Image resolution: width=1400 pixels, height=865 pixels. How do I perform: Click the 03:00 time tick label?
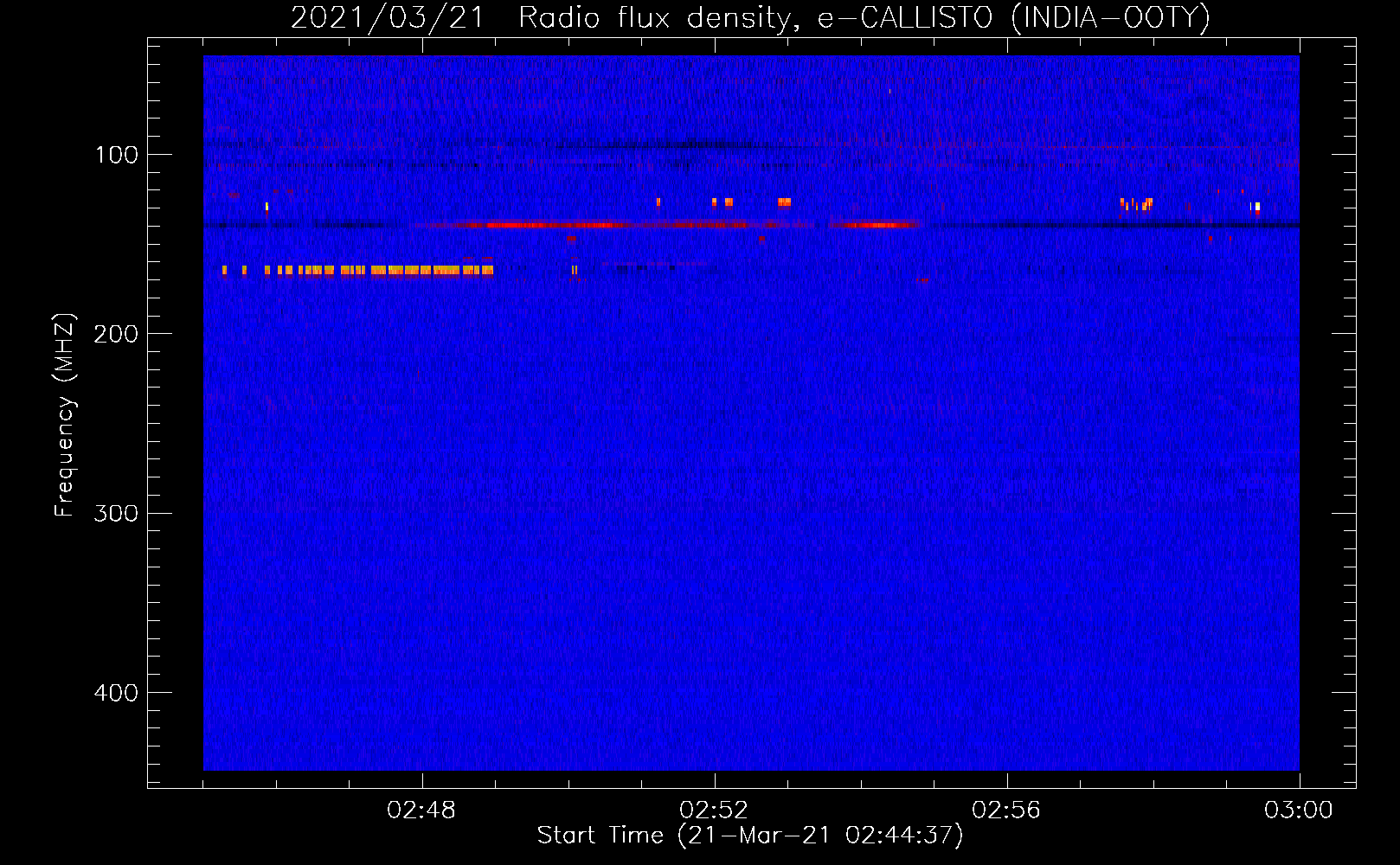point(1299,810)
